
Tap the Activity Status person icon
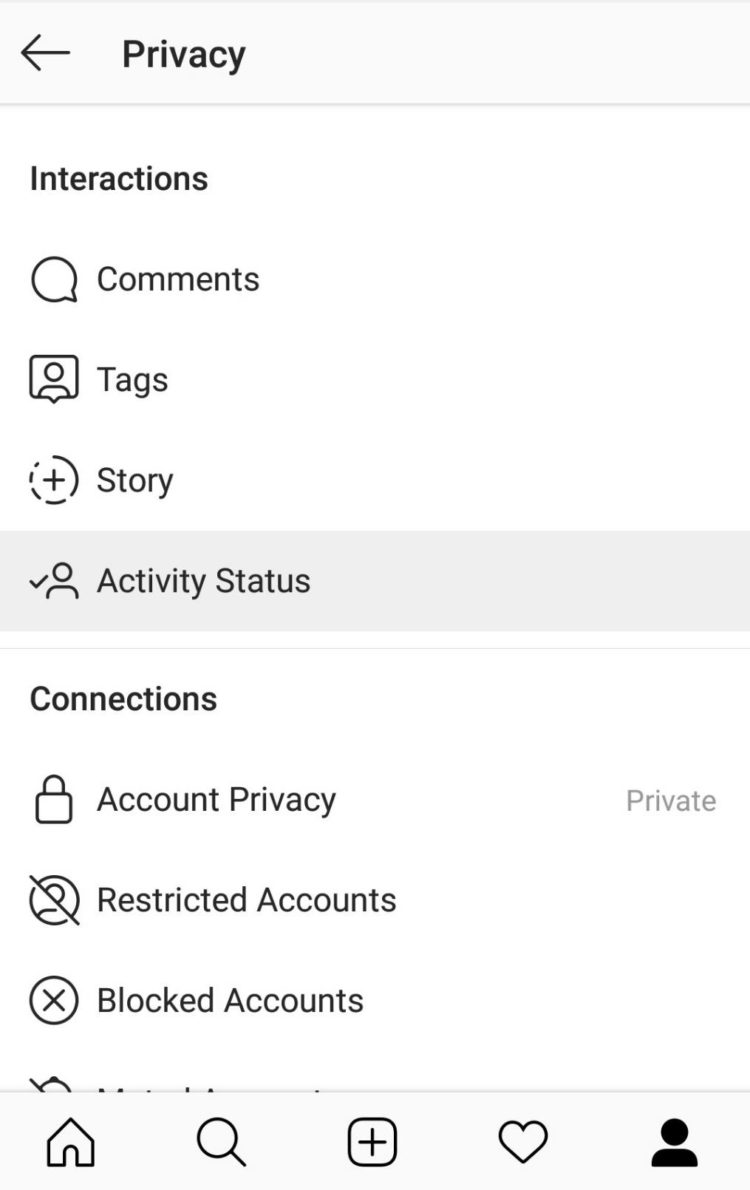click(54, 581)
